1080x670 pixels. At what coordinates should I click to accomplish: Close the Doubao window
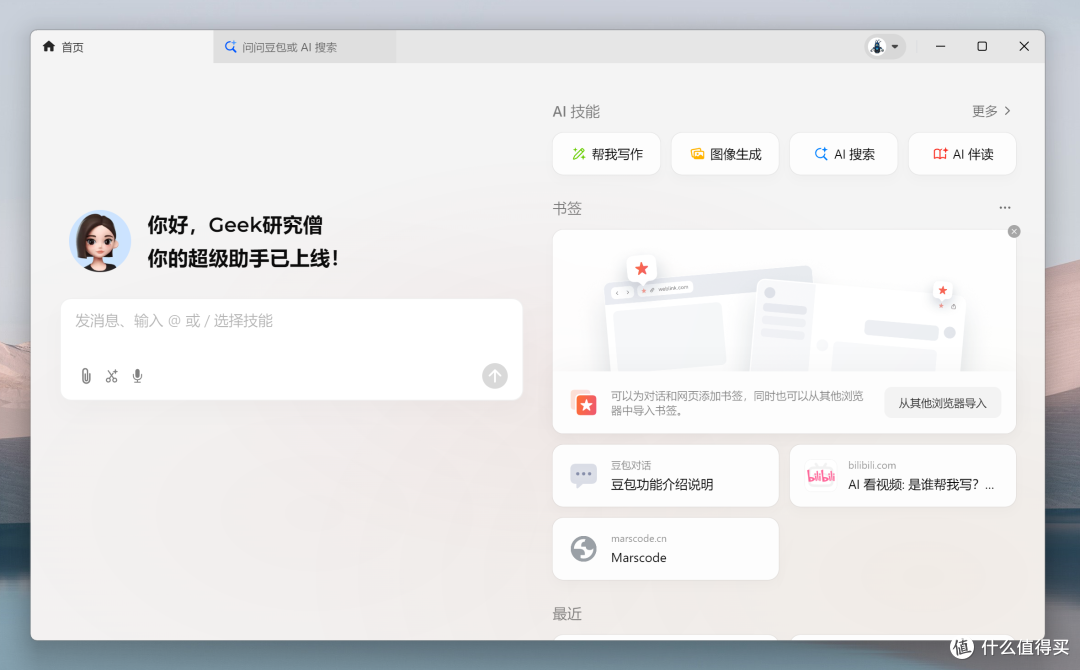(1024, 47)
